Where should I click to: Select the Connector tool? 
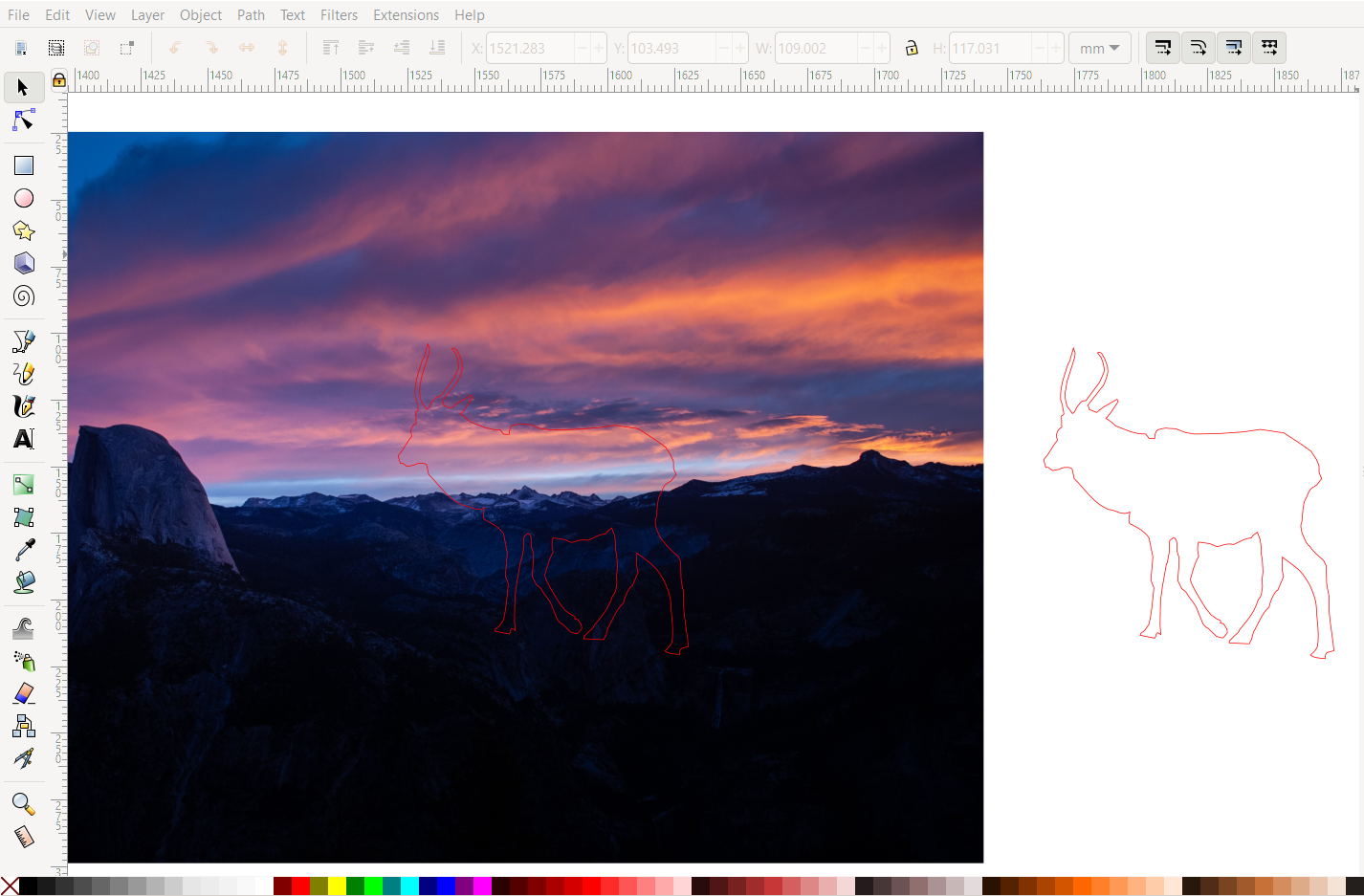tap(24, 726)
